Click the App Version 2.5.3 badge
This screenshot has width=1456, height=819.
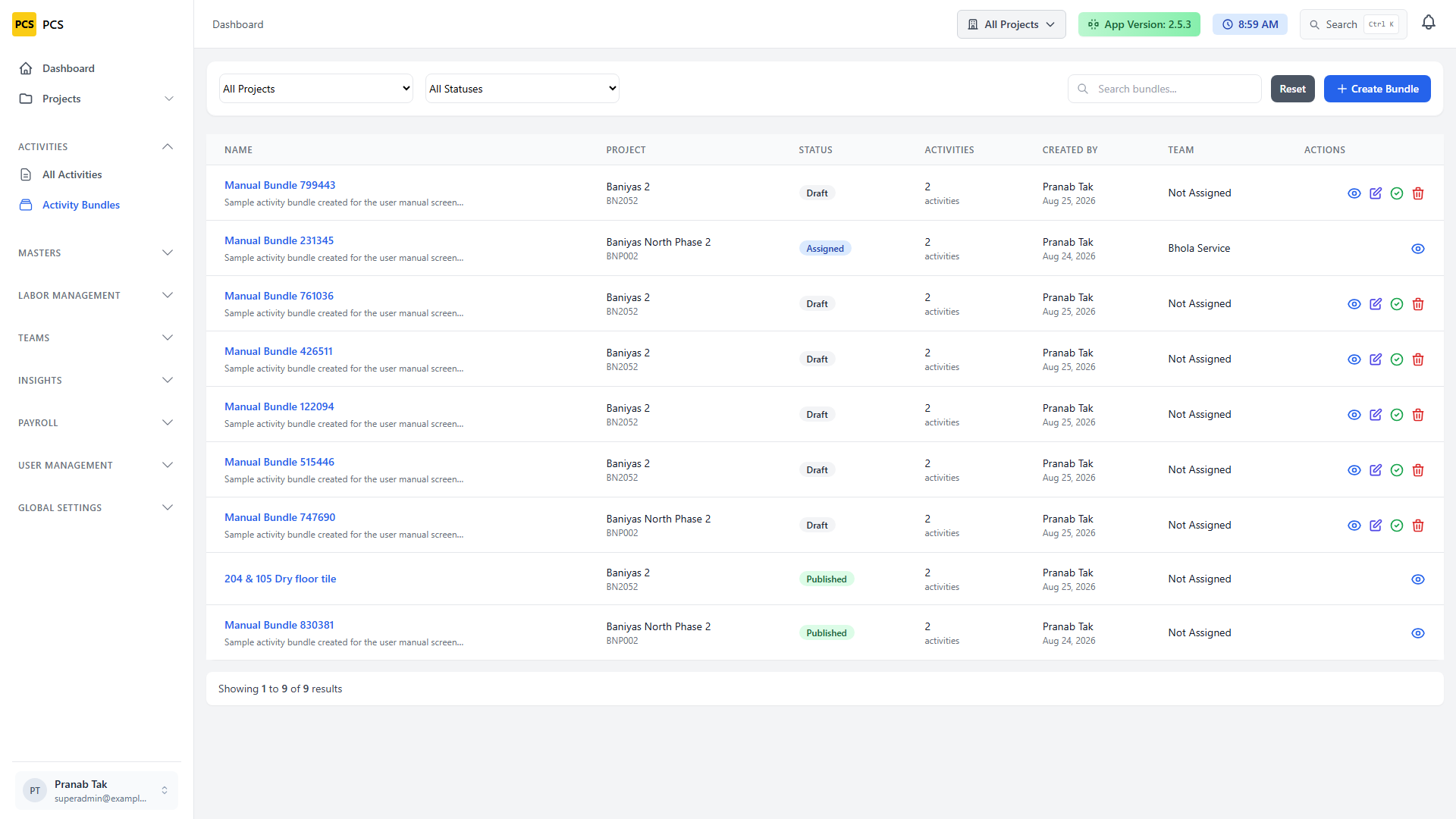pos(1139,24)
